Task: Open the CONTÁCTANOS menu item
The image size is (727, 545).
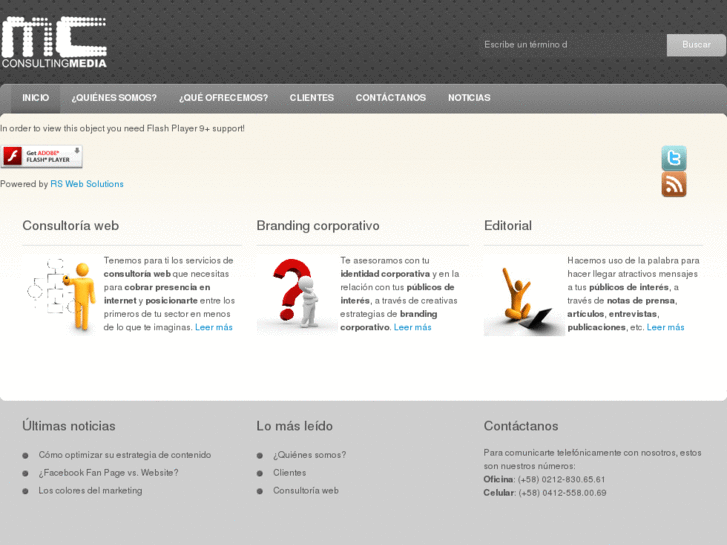Action: [390, 98]
